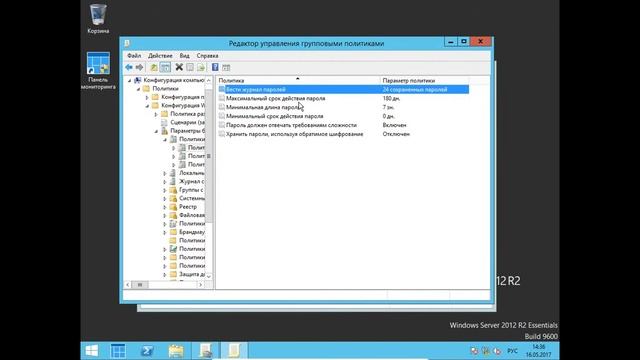Sort by the Политика column header
Screen dimensions: 640x360
click(x=298, y=80)
